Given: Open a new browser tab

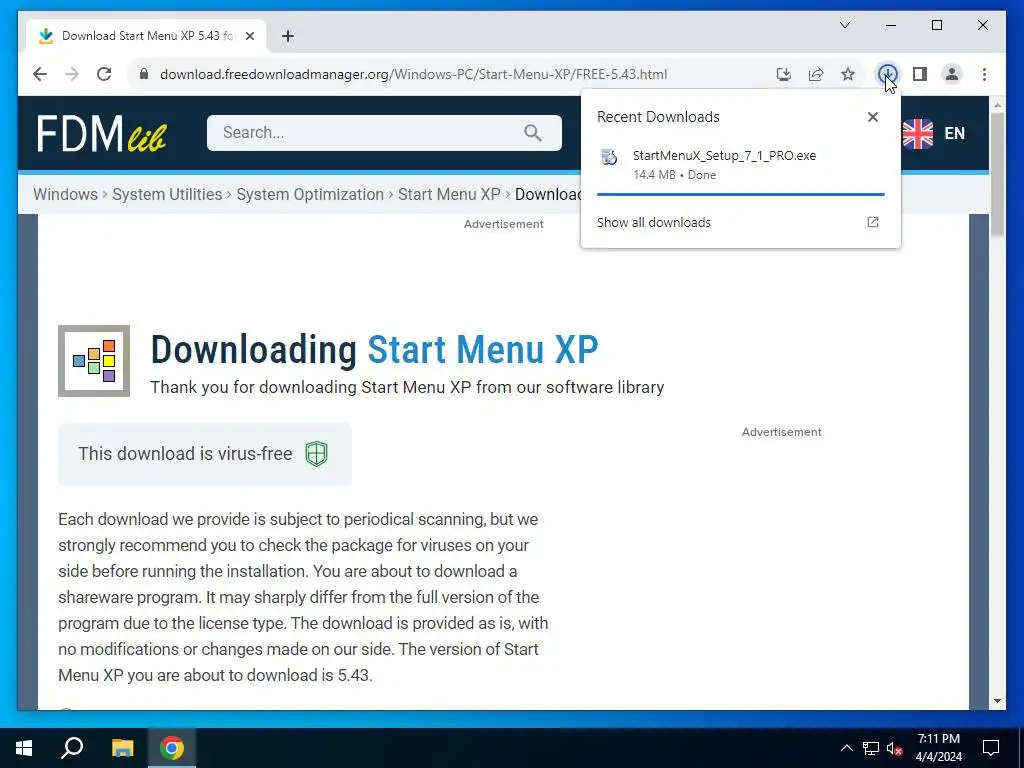Looking at the screenshot, I should [288, 36].
